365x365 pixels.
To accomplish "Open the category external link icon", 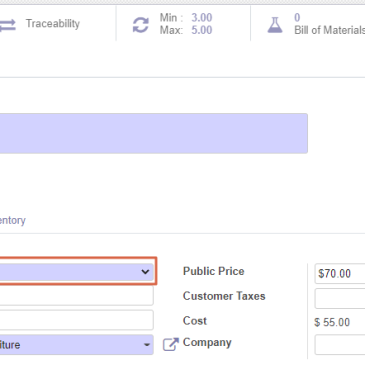I will tap(171, 344).
